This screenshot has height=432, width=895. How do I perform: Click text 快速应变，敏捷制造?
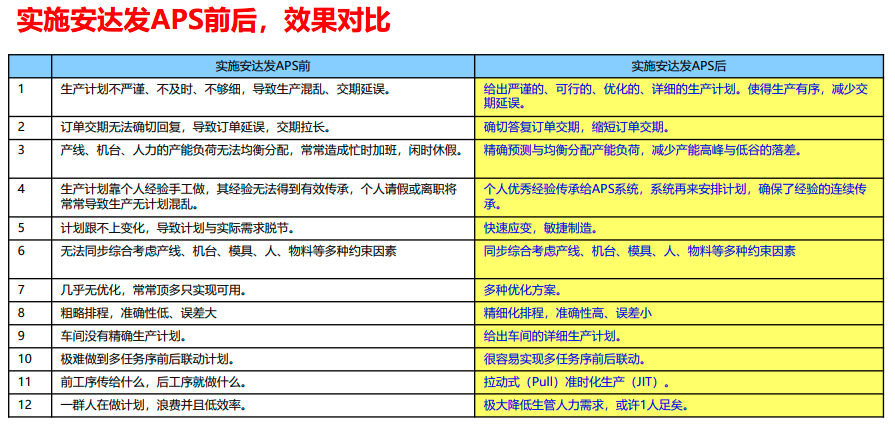pyautogui.click(x=538, y=228)
